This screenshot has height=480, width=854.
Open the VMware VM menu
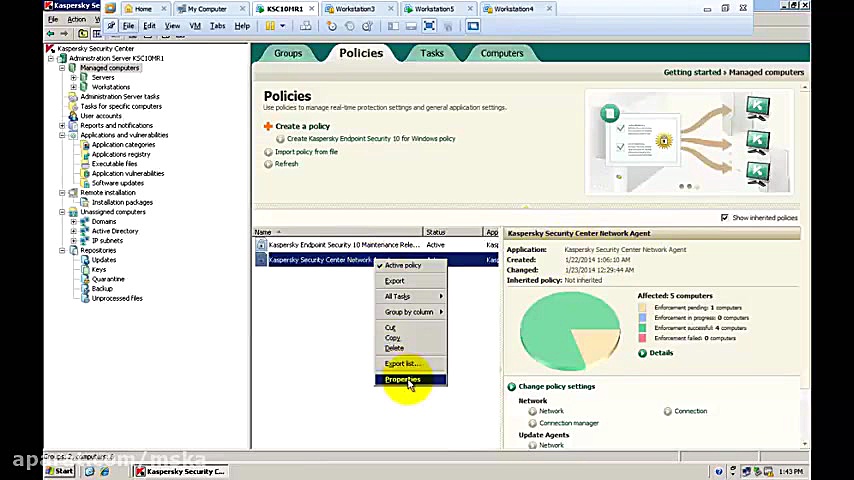[x=194, y=26]
